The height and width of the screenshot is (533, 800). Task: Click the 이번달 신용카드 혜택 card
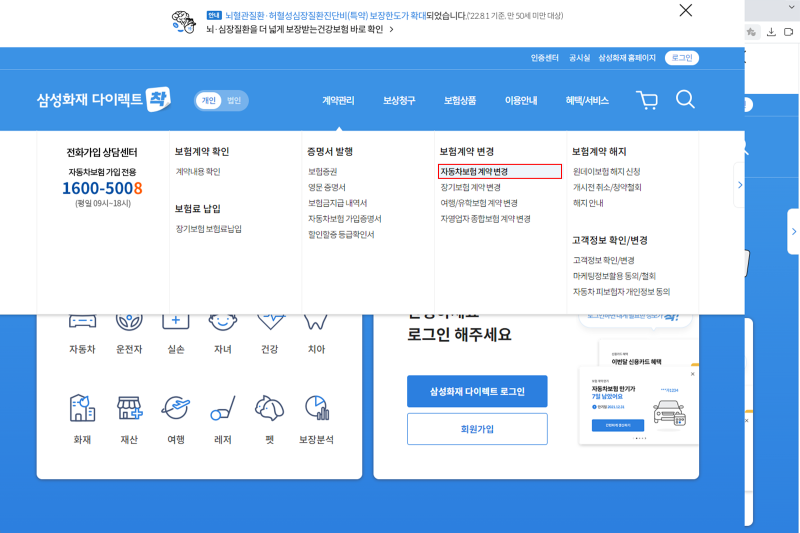(648, 353)
